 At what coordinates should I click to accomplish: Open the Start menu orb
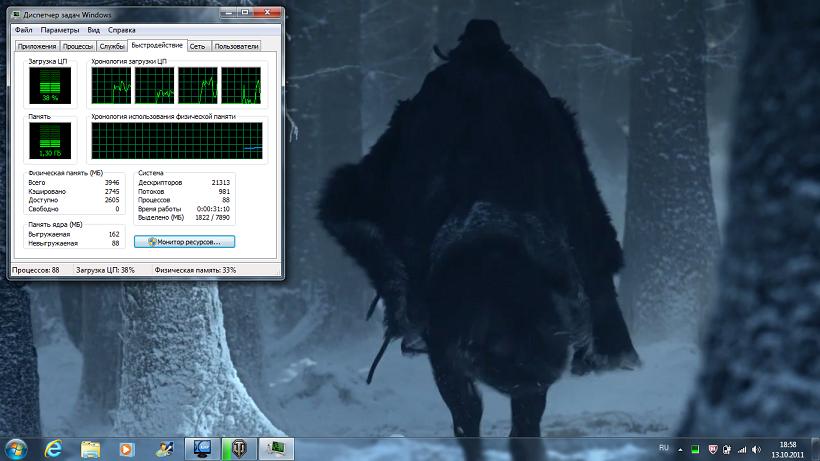tap(16, 447)
